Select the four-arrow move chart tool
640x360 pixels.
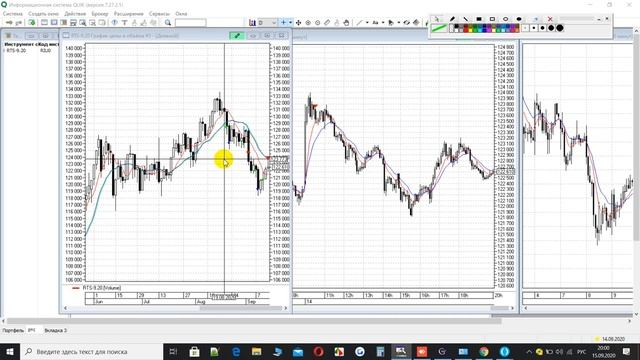point(298,23)
